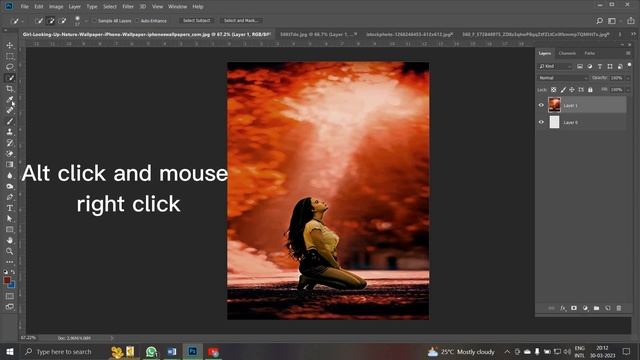
Task: Click the link layers icon
Action: (x=551, y=308)
